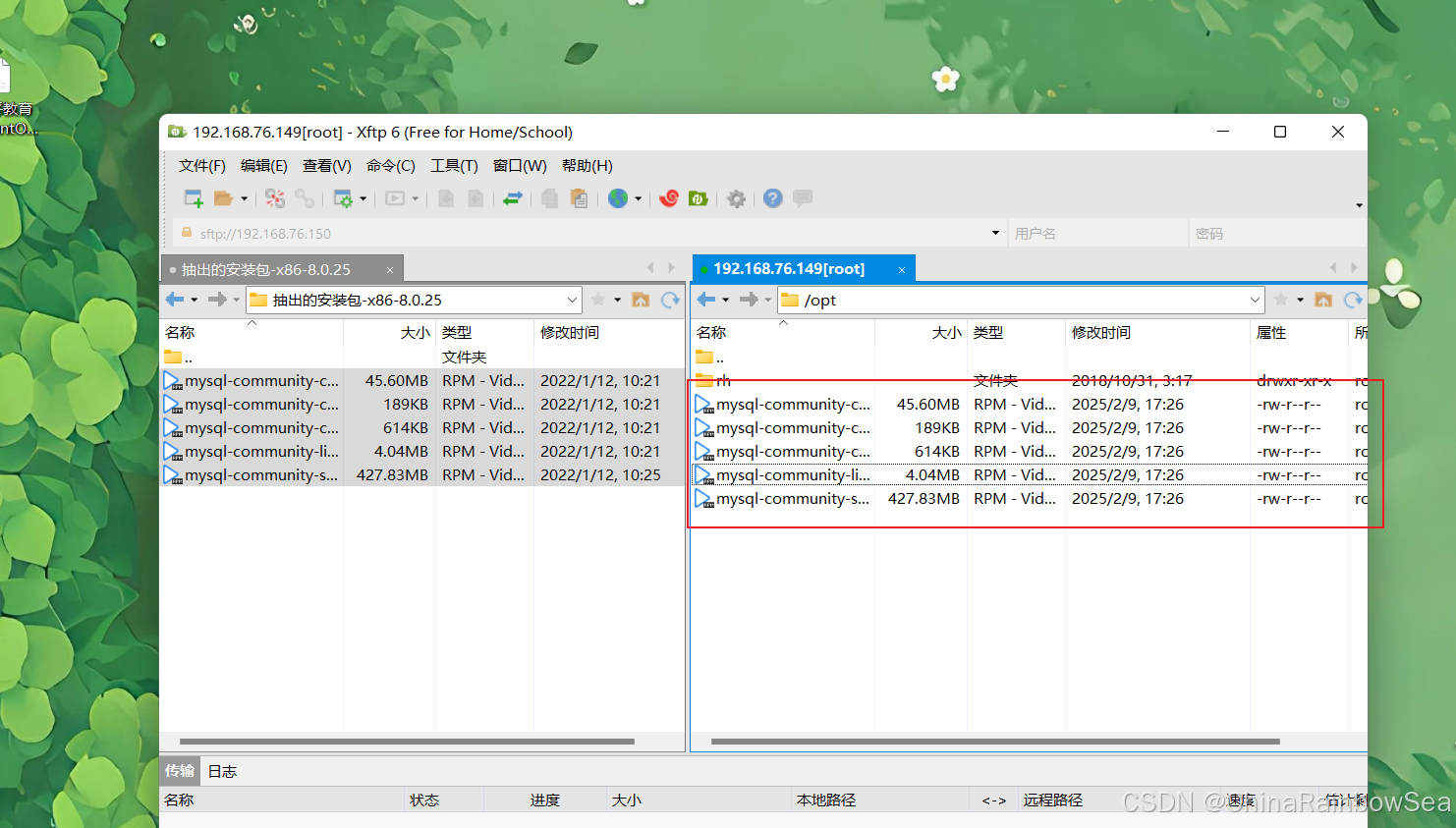
Task: Go to home folder in local pane
Action: click(641, 300)
